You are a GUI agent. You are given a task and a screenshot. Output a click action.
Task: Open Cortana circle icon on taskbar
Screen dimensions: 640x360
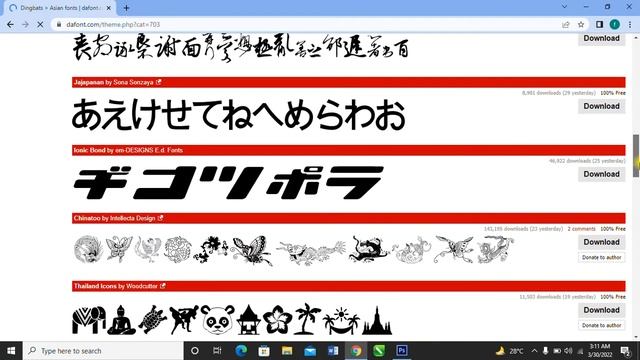195,351
